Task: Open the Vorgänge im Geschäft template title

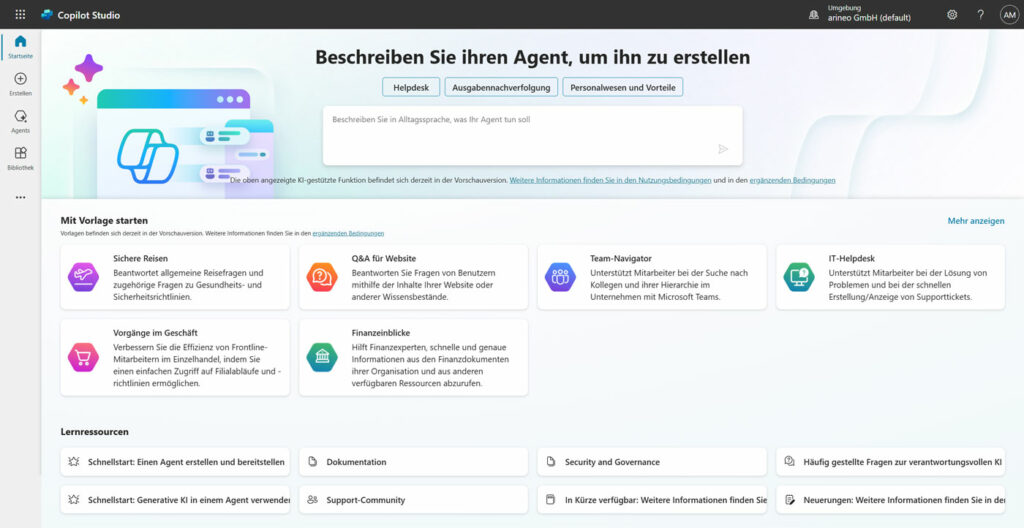Action: (x=155, y=333)
